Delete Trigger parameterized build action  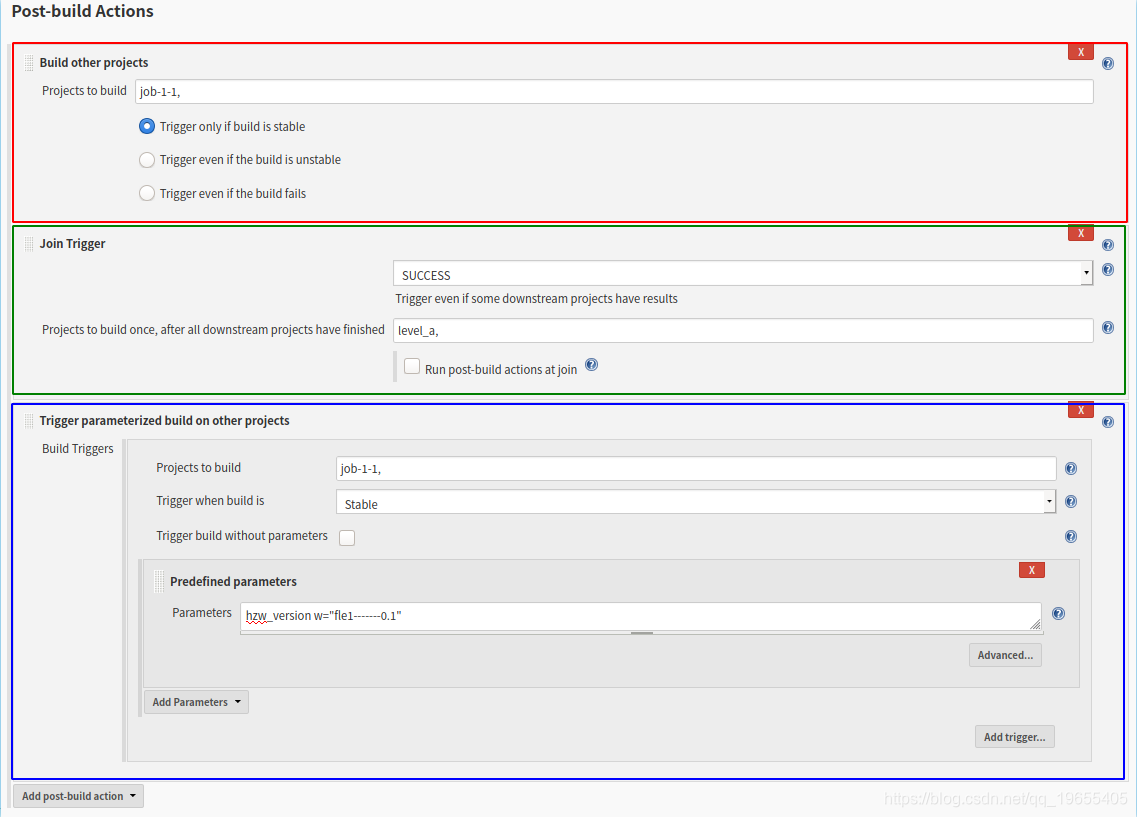[x=1080, y=410]
